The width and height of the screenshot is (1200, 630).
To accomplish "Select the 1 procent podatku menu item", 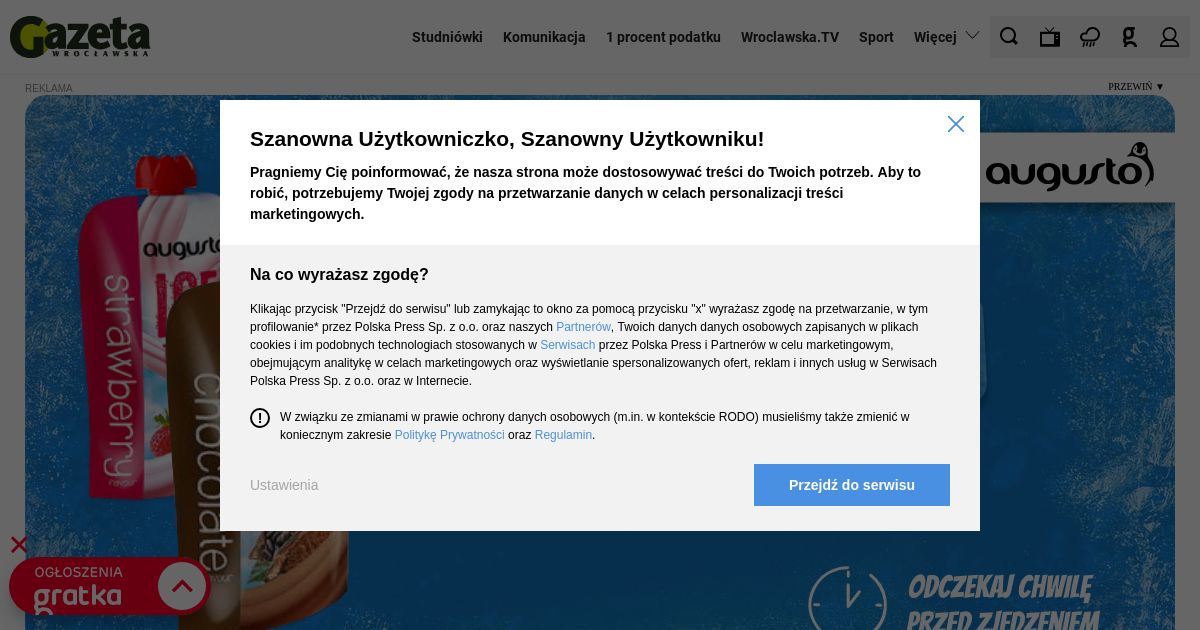I will tap(663, 37).
